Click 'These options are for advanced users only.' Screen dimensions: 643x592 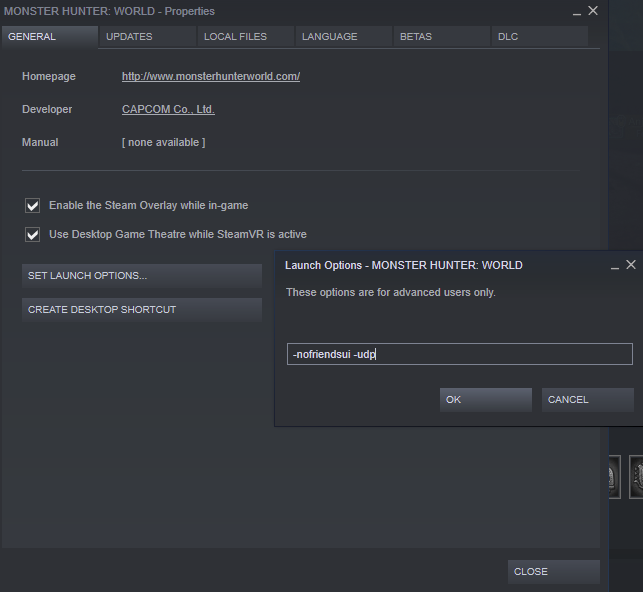point(391,292)
